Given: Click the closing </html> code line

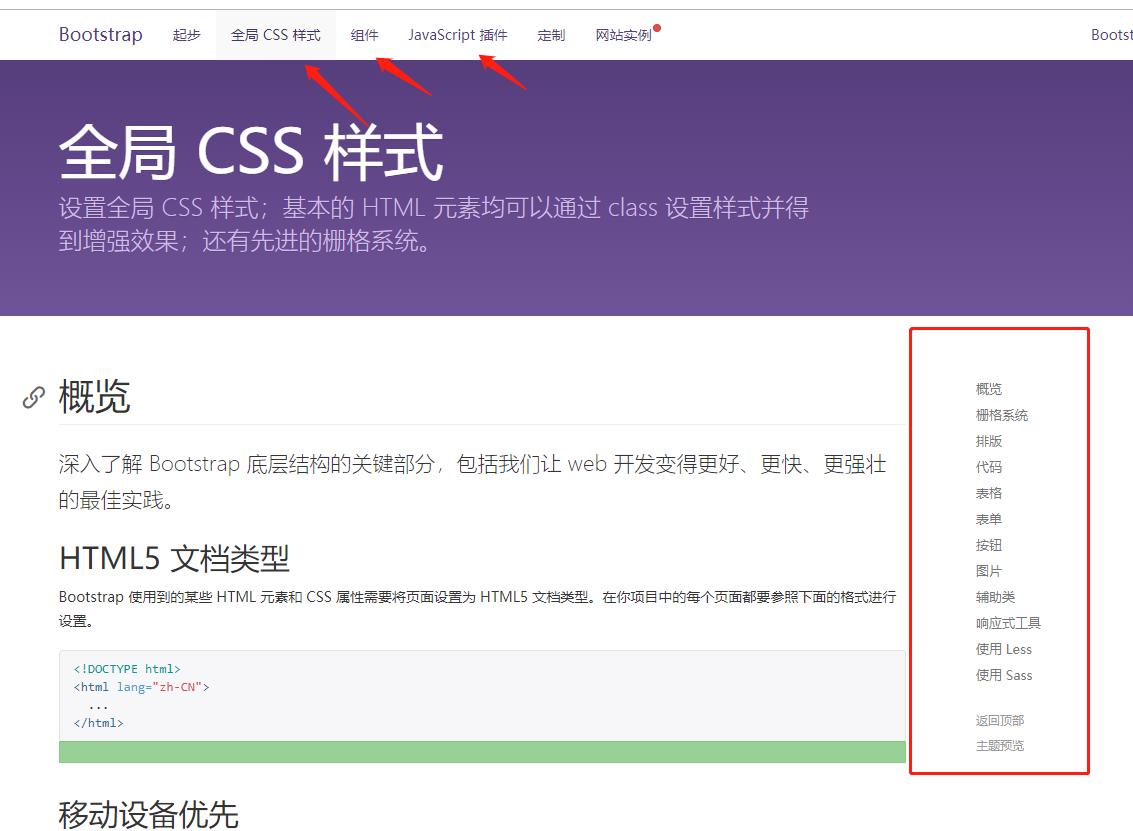Looking at the screenshot, I should click(x=98, y=723).
